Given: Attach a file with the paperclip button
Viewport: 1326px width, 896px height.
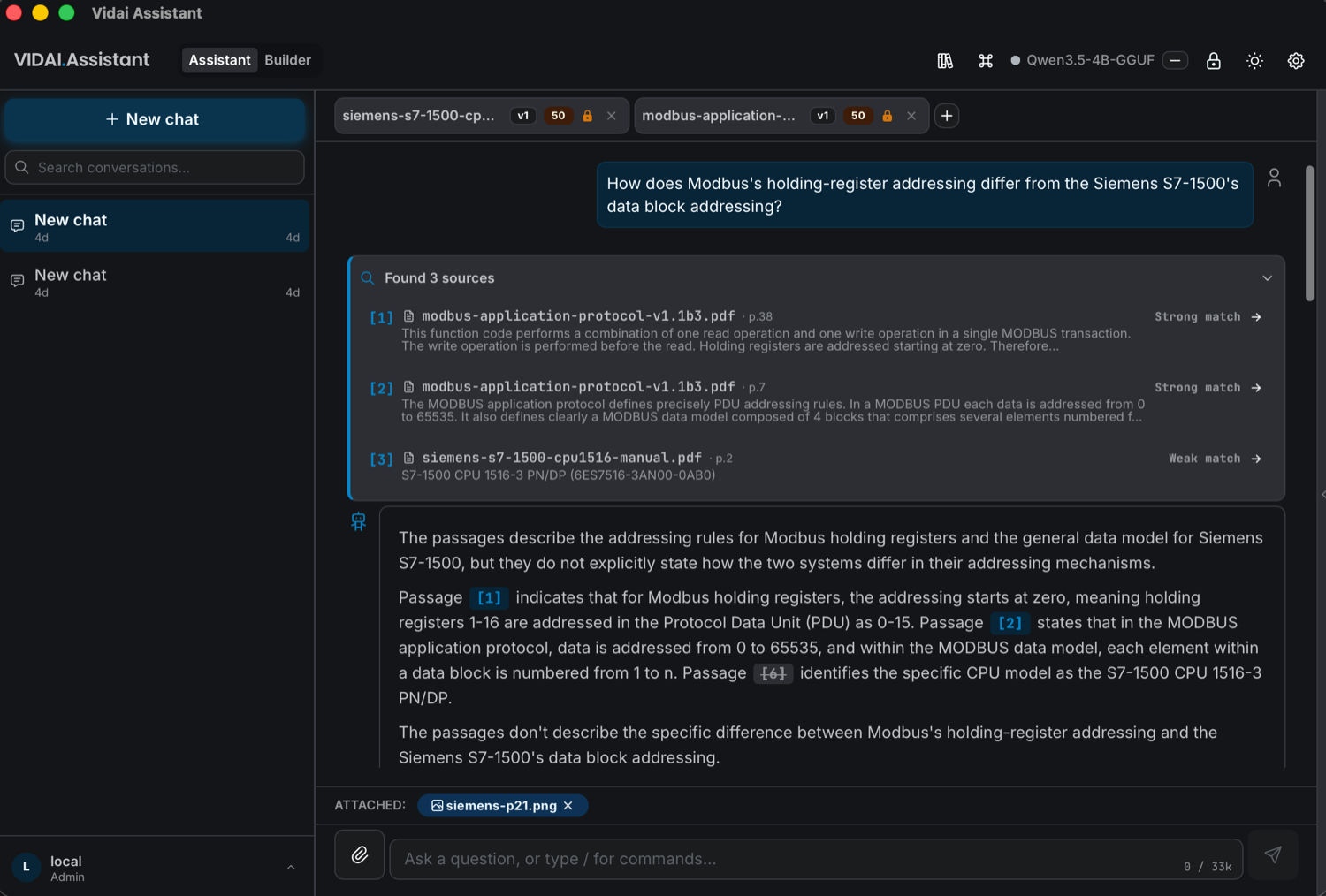Looking at the screenshot, I should pyautogui.click(x=360, y=854).
